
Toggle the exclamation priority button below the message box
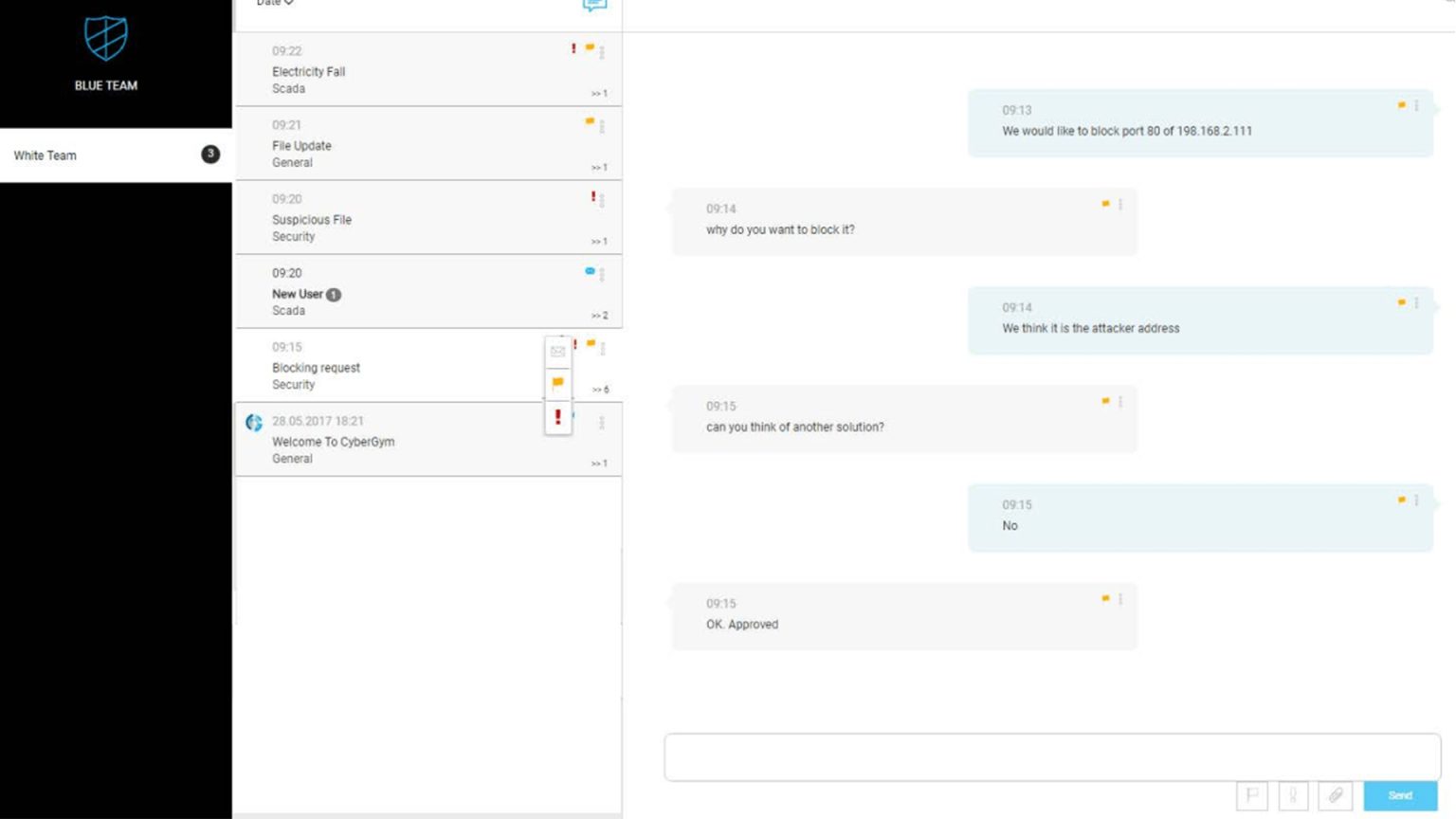1293,795
